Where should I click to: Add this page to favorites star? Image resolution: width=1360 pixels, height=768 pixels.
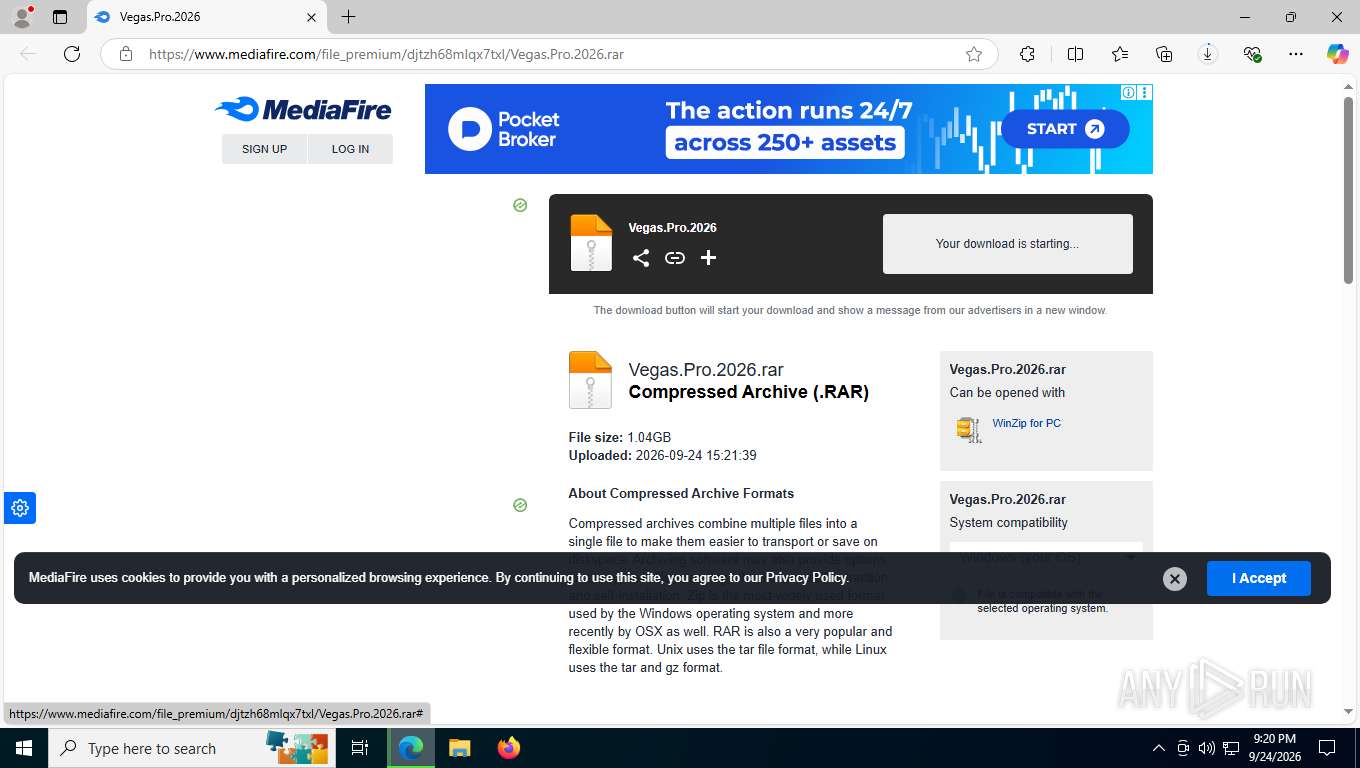(x=974, y=54)
